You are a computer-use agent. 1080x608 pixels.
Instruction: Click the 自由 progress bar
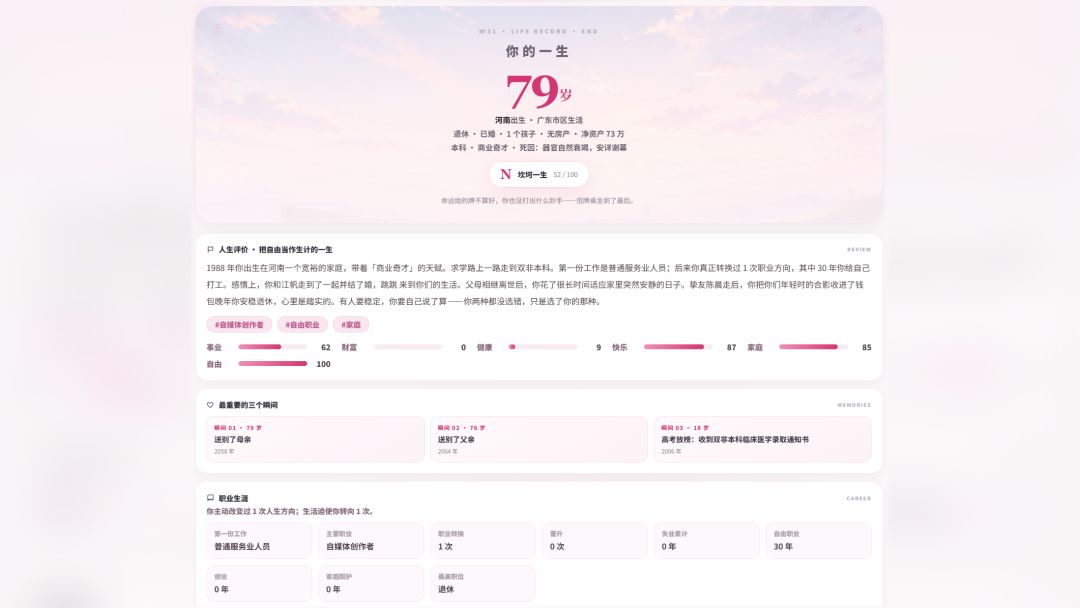tap(273, 364)
